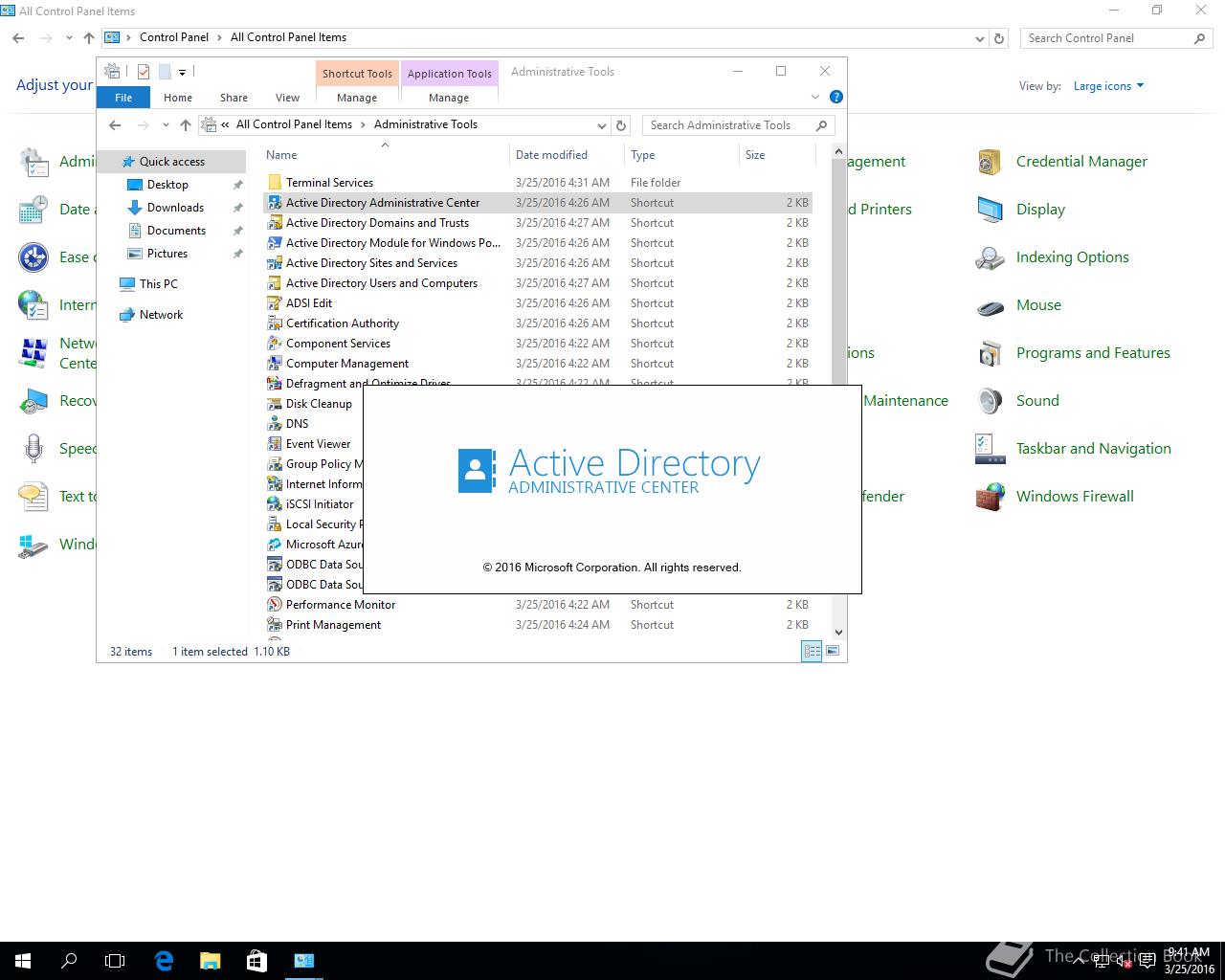This screenshot has width=1225, height=980.
Task: Open the View by Large icons dropdown
Action: pos(1109,86)
